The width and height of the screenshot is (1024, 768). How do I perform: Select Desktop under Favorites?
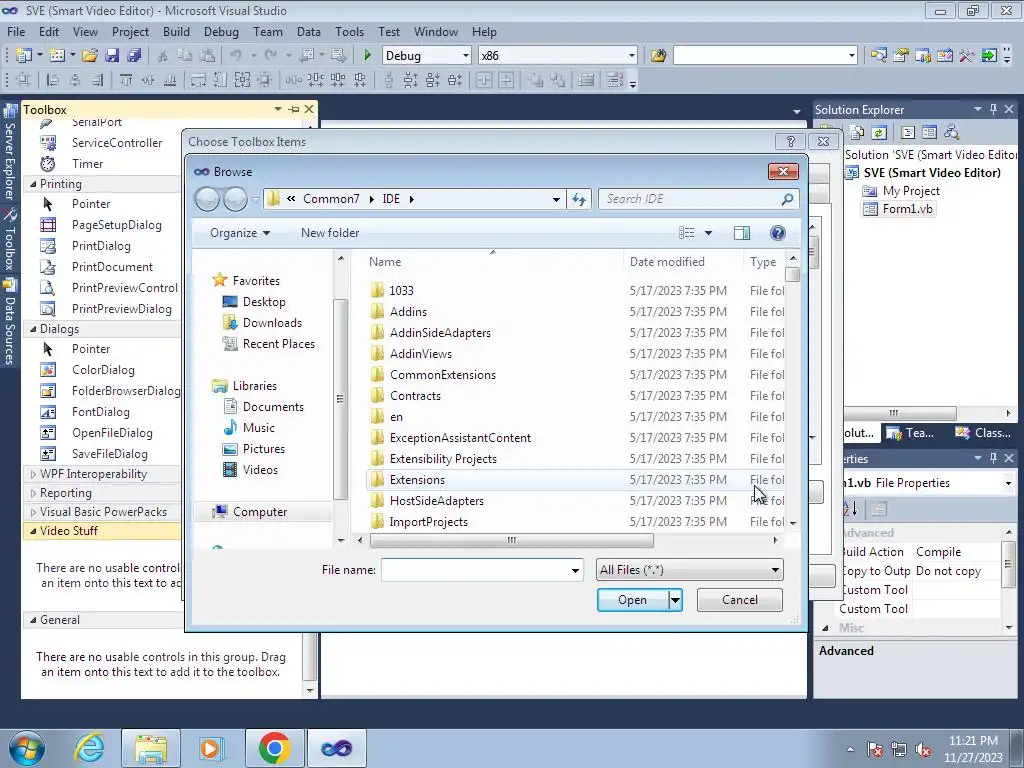[x=264, y=302]
